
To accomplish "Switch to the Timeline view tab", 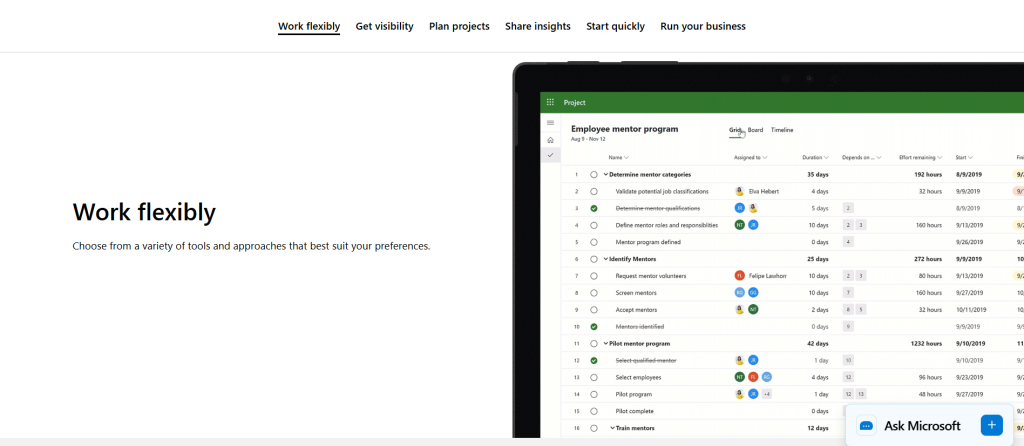I will point(782,130).
